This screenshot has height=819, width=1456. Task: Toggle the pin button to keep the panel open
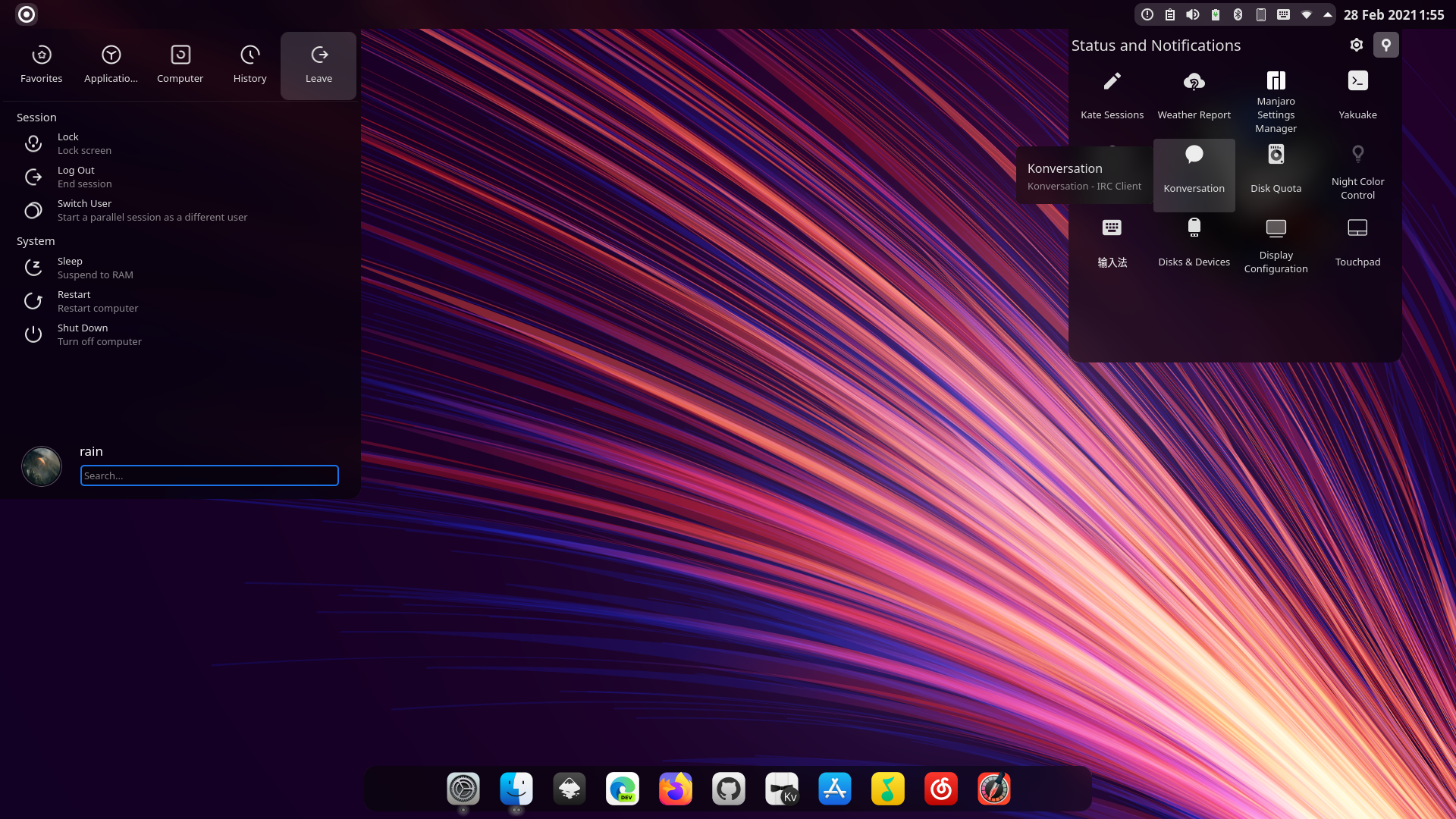pyautogui.click(x=1385, y=45)
